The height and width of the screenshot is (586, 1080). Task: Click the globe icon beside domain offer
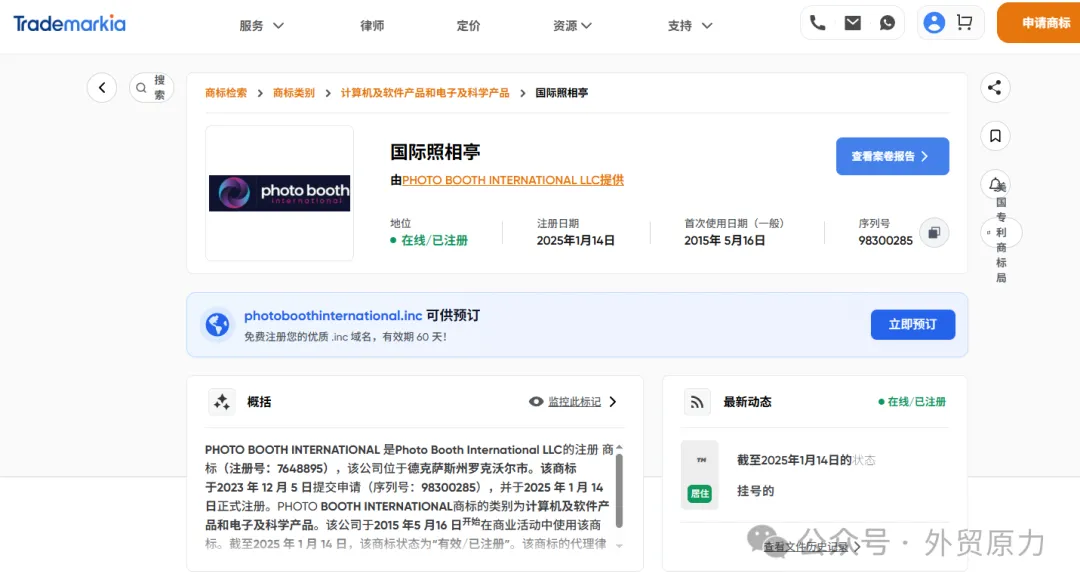coord(217,324)
